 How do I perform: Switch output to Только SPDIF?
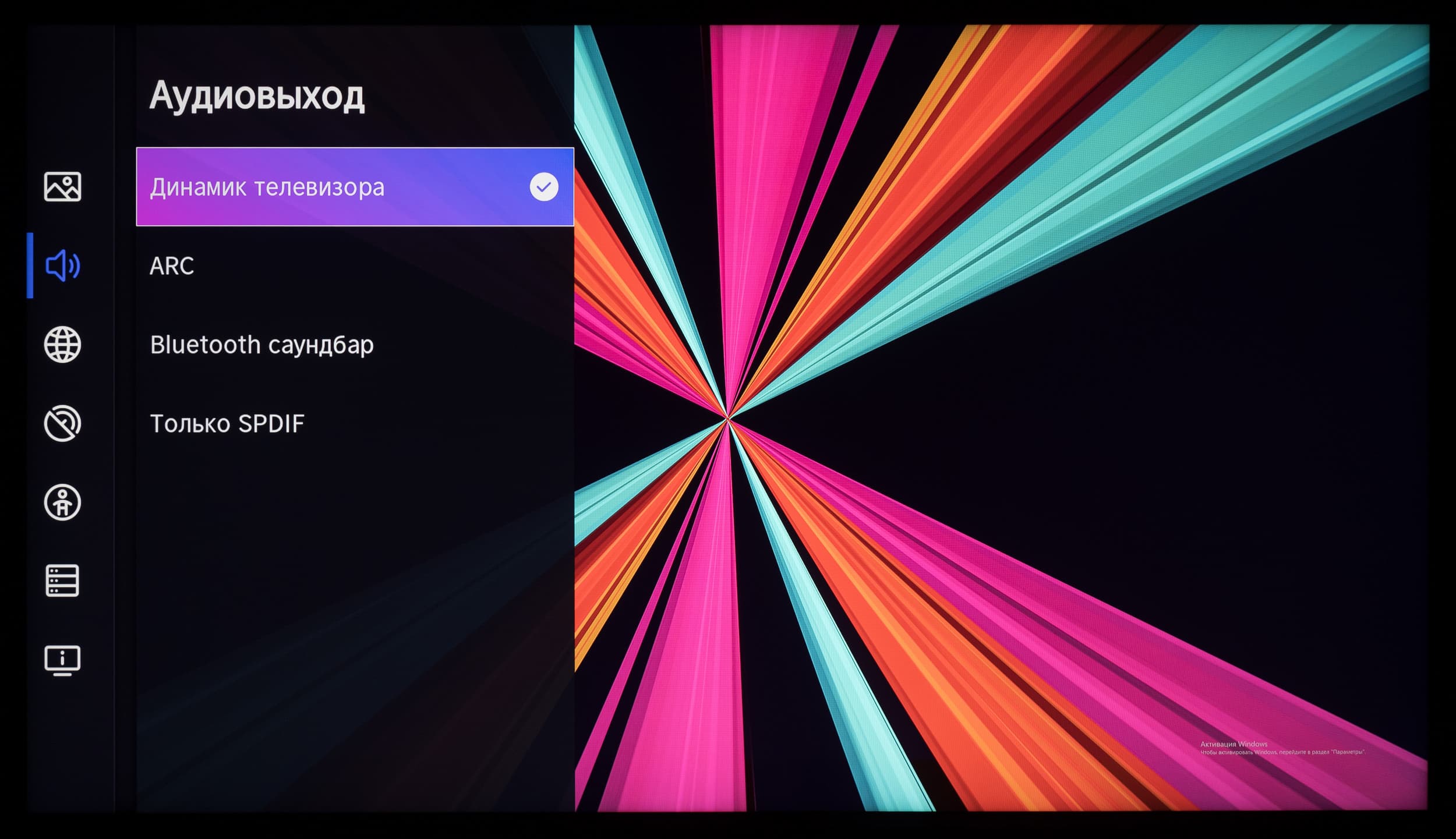[x=227, y=424]
